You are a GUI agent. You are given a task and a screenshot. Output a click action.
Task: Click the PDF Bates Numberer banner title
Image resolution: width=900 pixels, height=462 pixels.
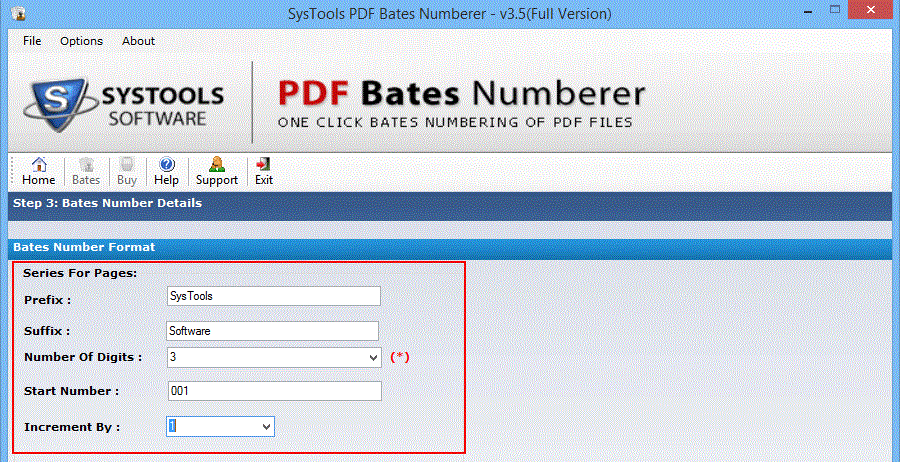(462, 94)
